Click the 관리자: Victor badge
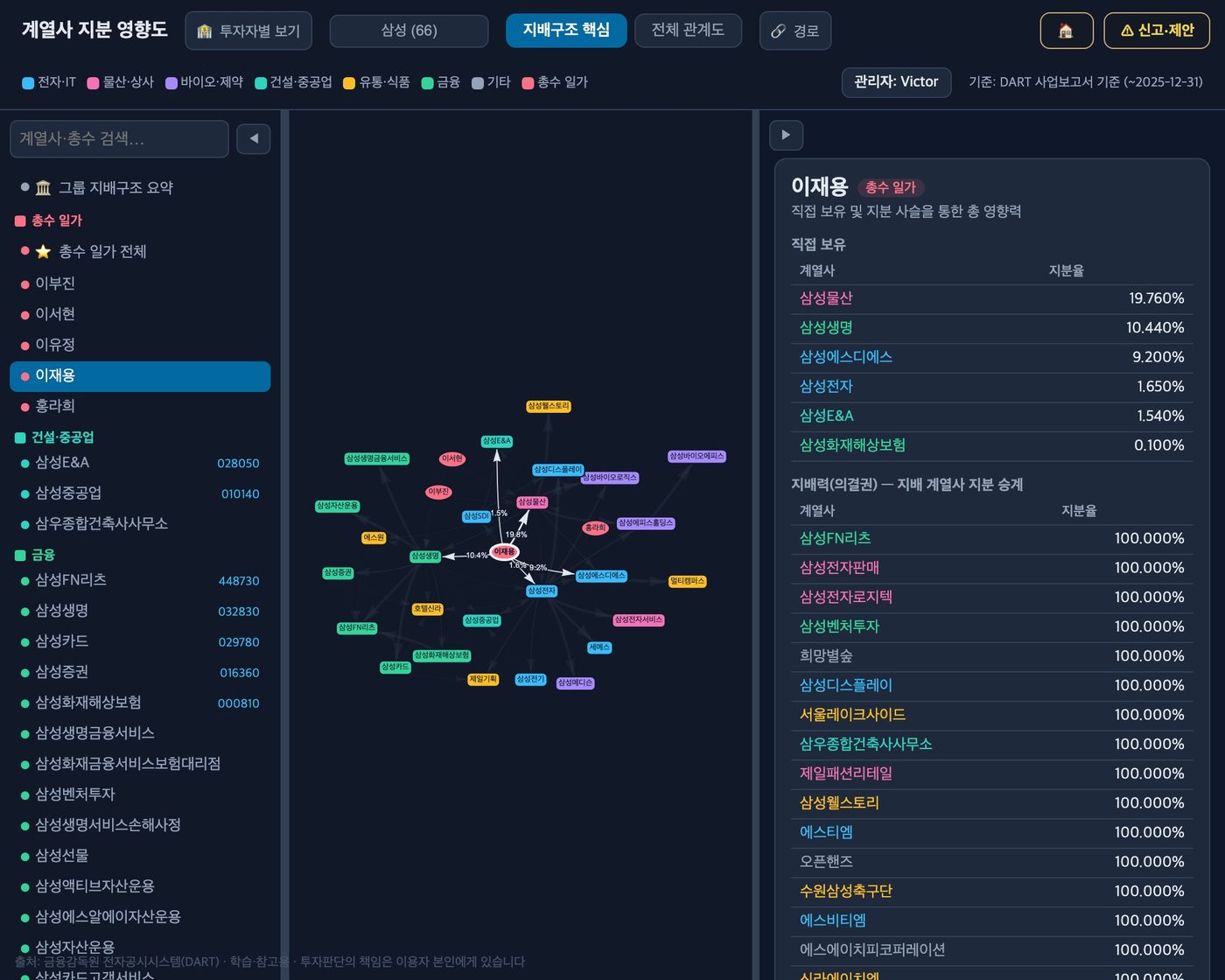Screen dimensions: 1225x980 tap(896, 82)
